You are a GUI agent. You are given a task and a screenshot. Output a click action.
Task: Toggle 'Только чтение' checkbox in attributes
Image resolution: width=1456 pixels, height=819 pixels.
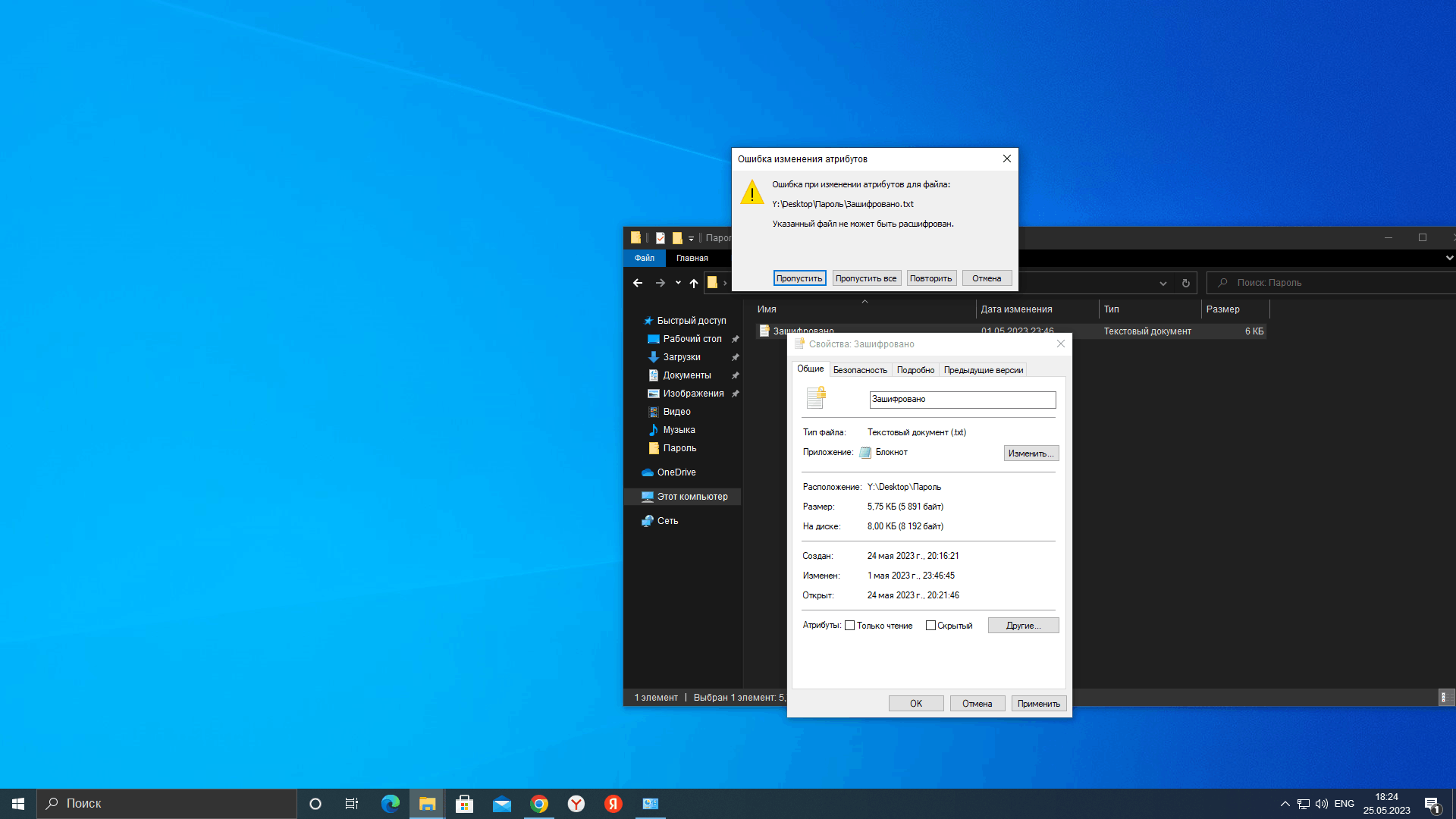tap(851, 625)
